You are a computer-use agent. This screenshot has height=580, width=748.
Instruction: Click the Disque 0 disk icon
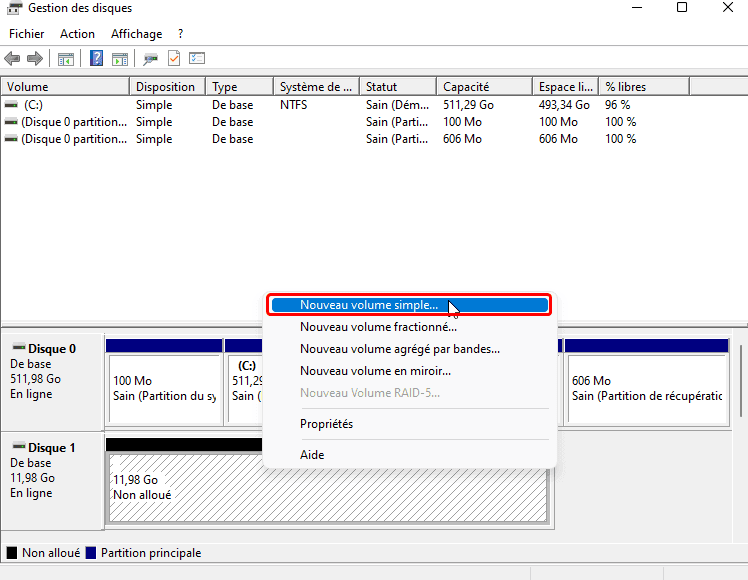[19, 347]
